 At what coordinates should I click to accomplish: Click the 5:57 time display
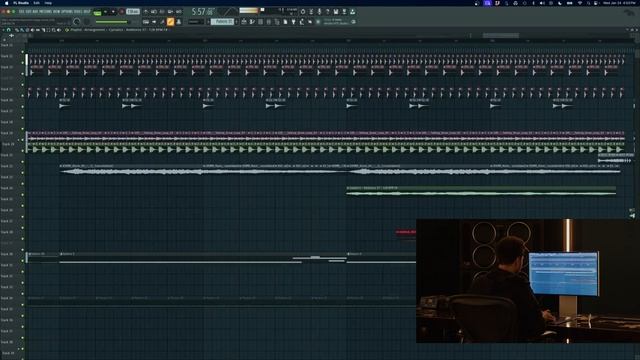click(203, 12)
